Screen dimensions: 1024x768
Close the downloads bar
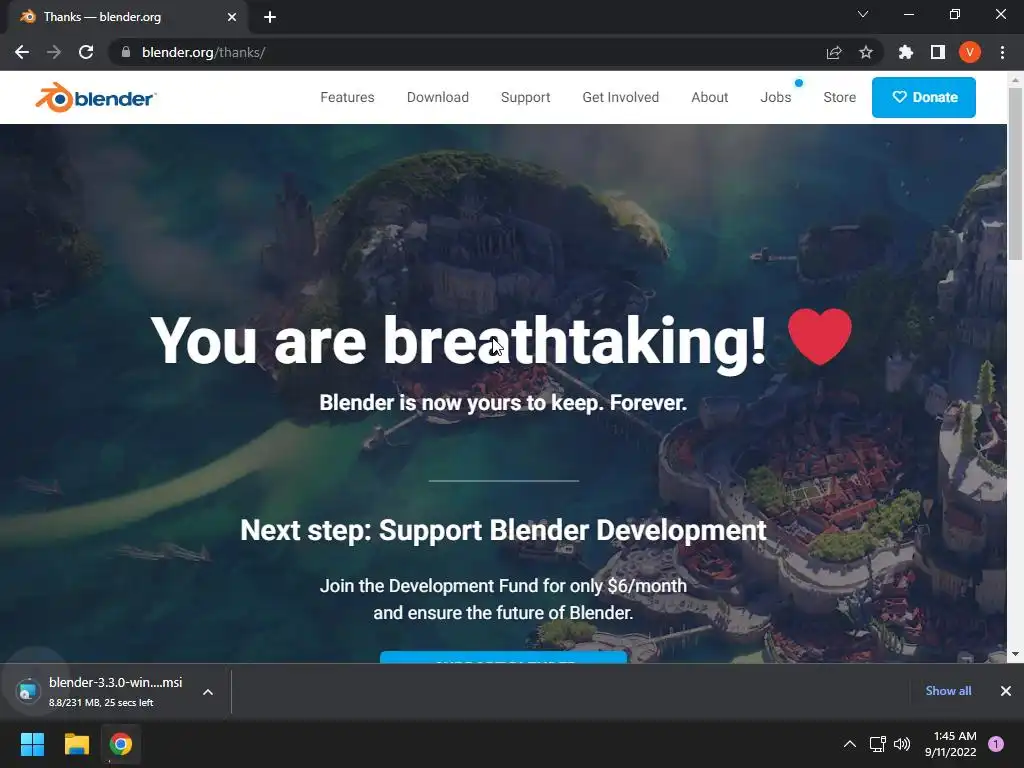(1006, 691)
